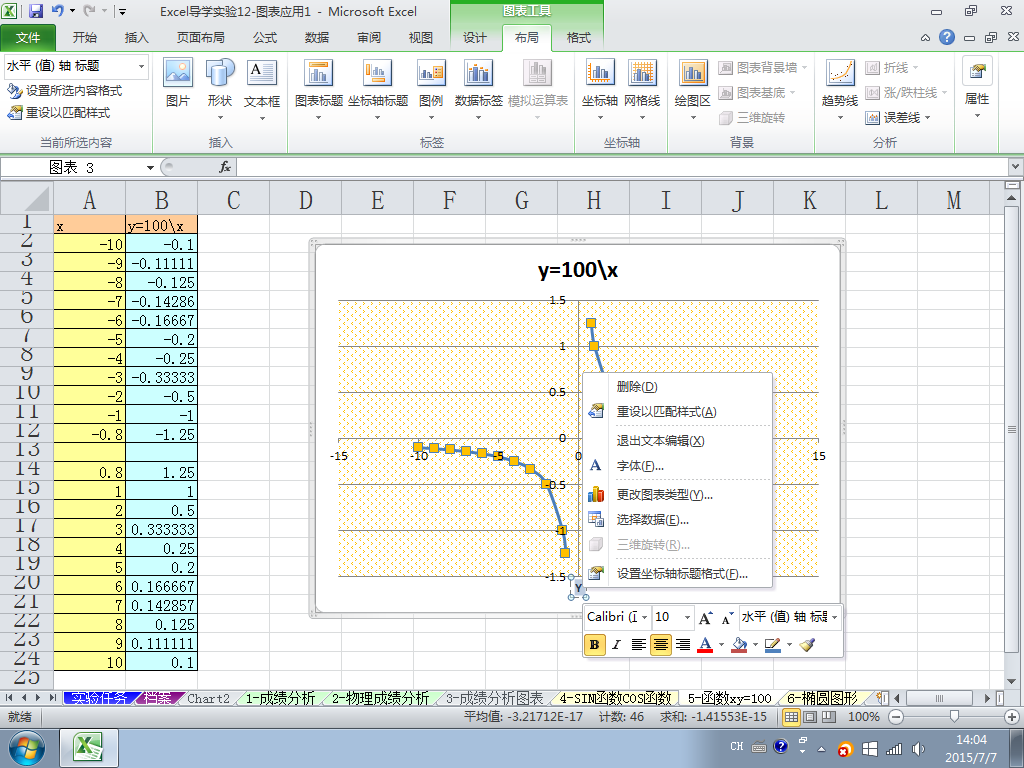Open the 网格线 gridlines options
1024x768 pixels.
(642, 89)
